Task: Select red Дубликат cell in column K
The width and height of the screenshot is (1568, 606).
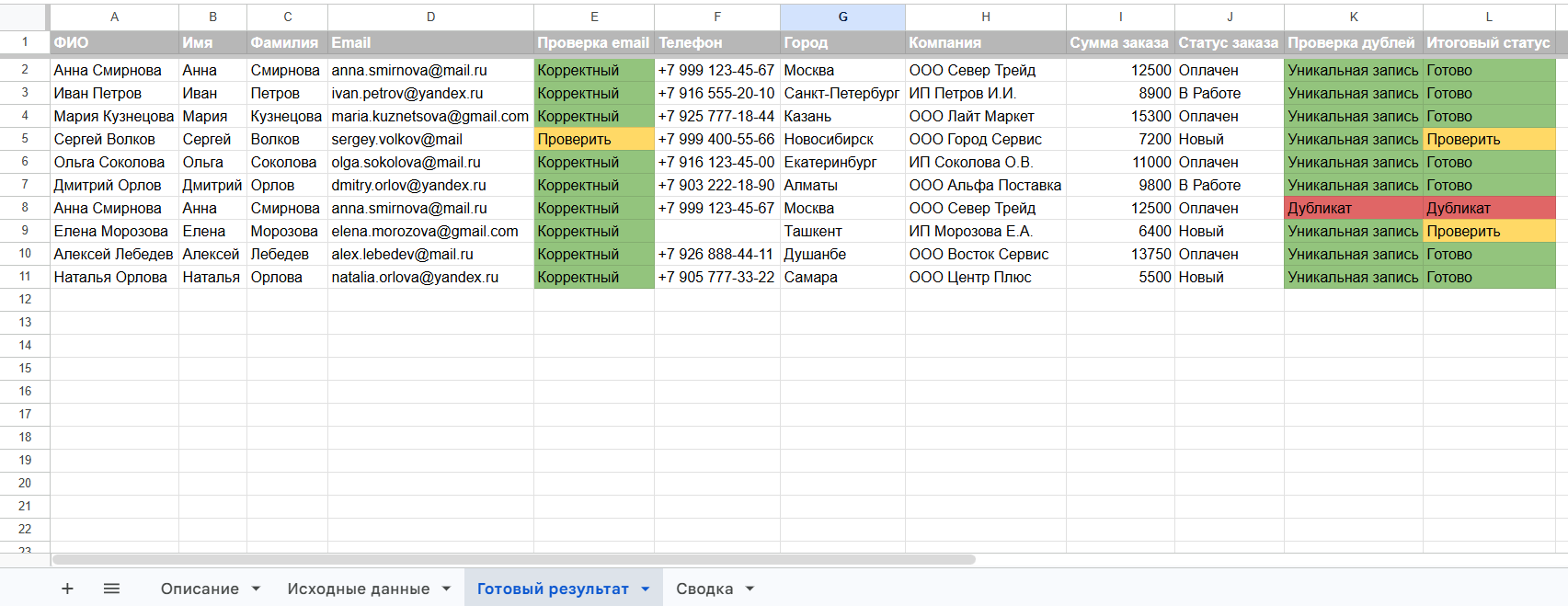Action: [x=1354, y=208]
